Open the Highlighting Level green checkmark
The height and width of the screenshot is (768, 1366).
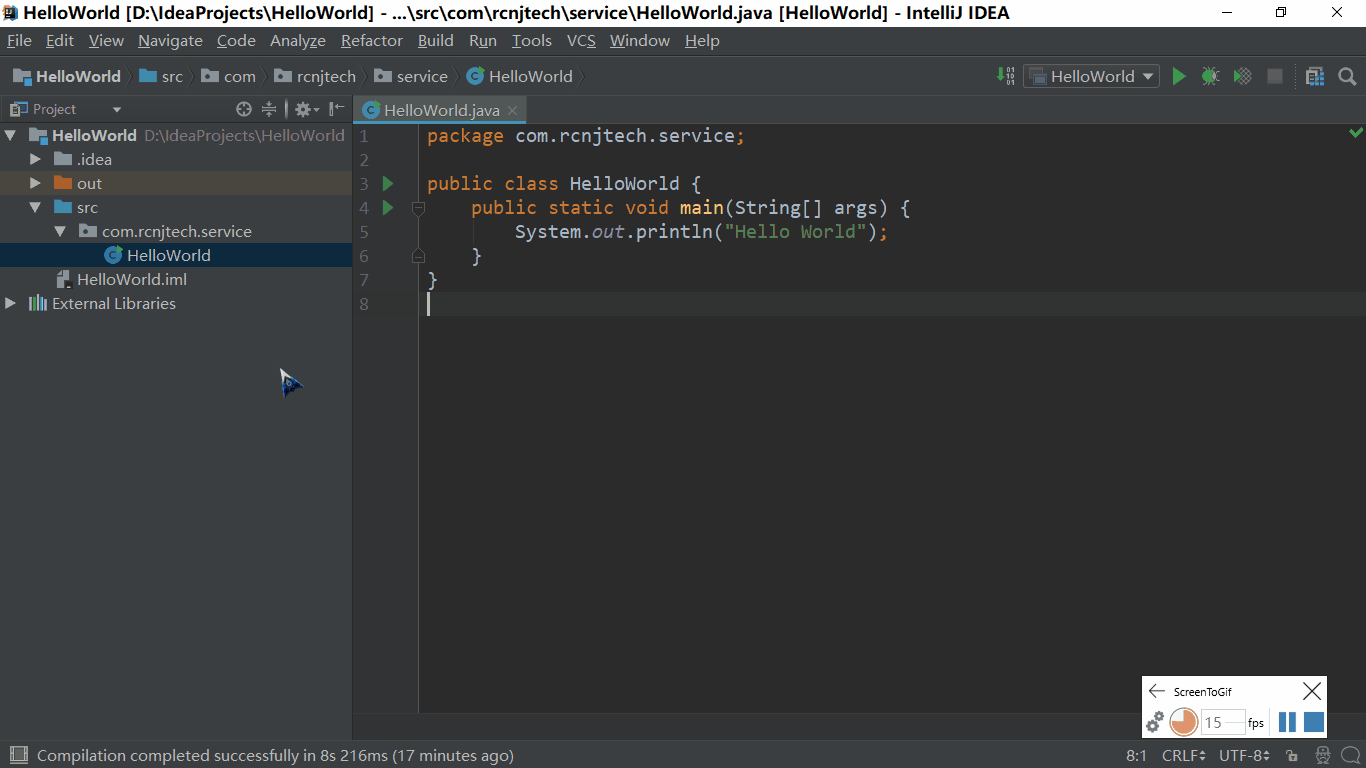point(1356,131)
